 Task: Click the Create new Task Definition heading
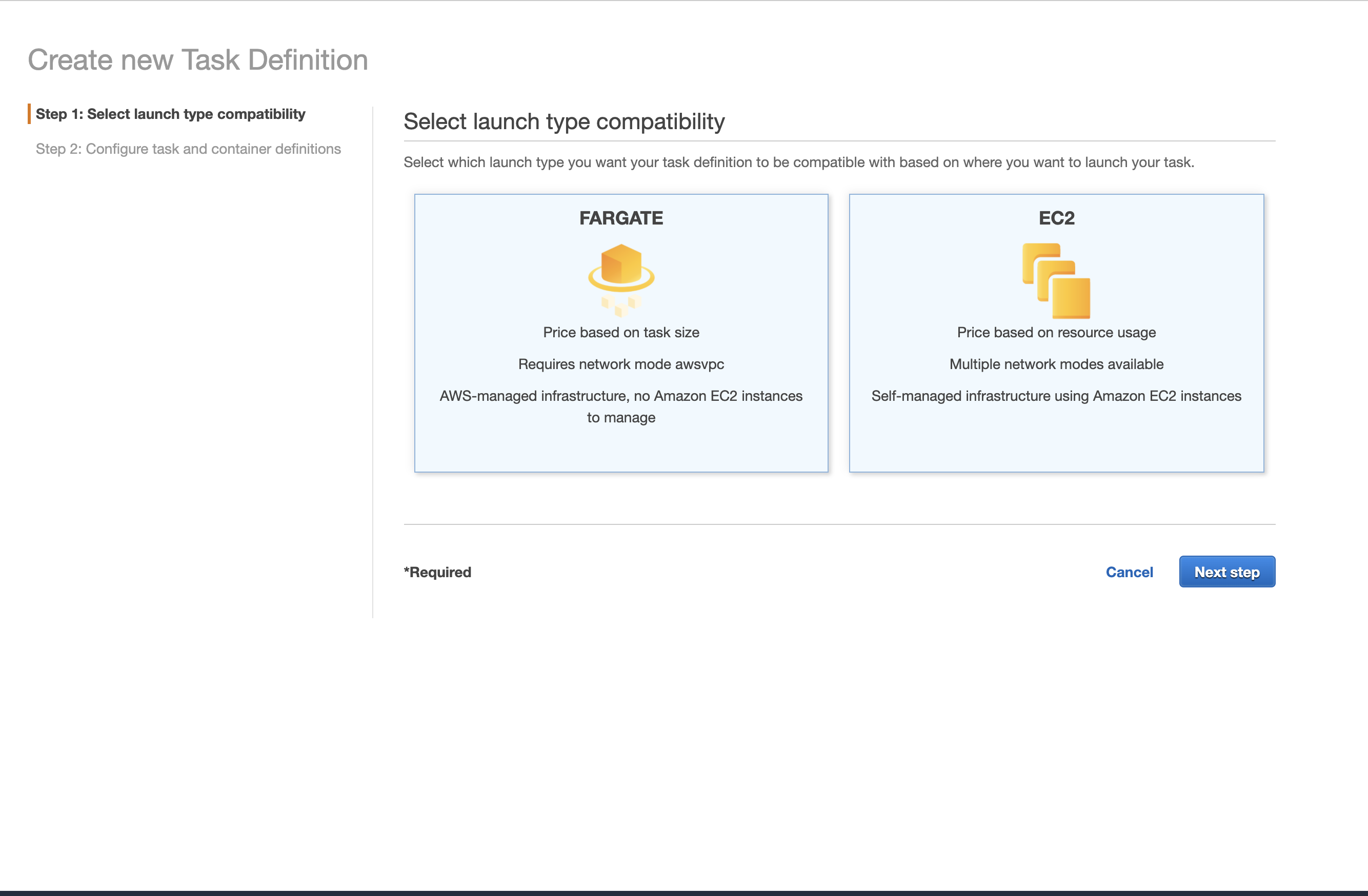(198, 59)
